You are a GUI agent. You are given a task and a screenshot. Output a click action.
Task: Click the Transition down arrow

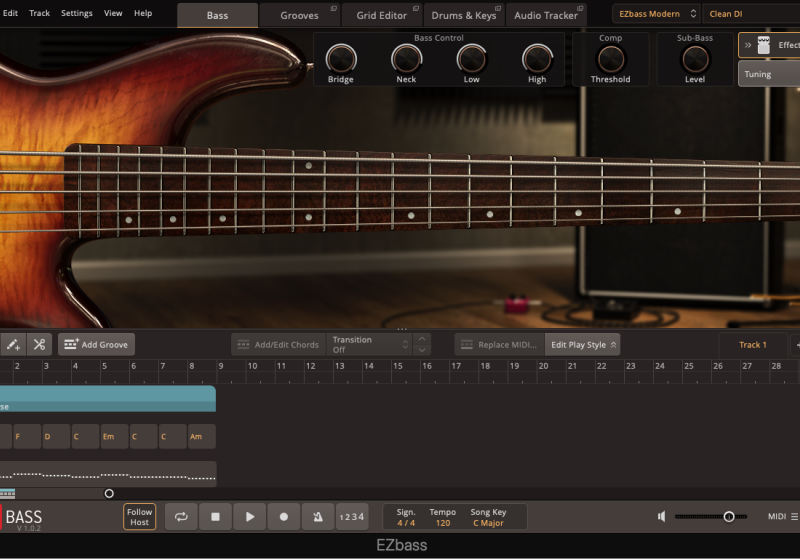click(x=422, y=350)
